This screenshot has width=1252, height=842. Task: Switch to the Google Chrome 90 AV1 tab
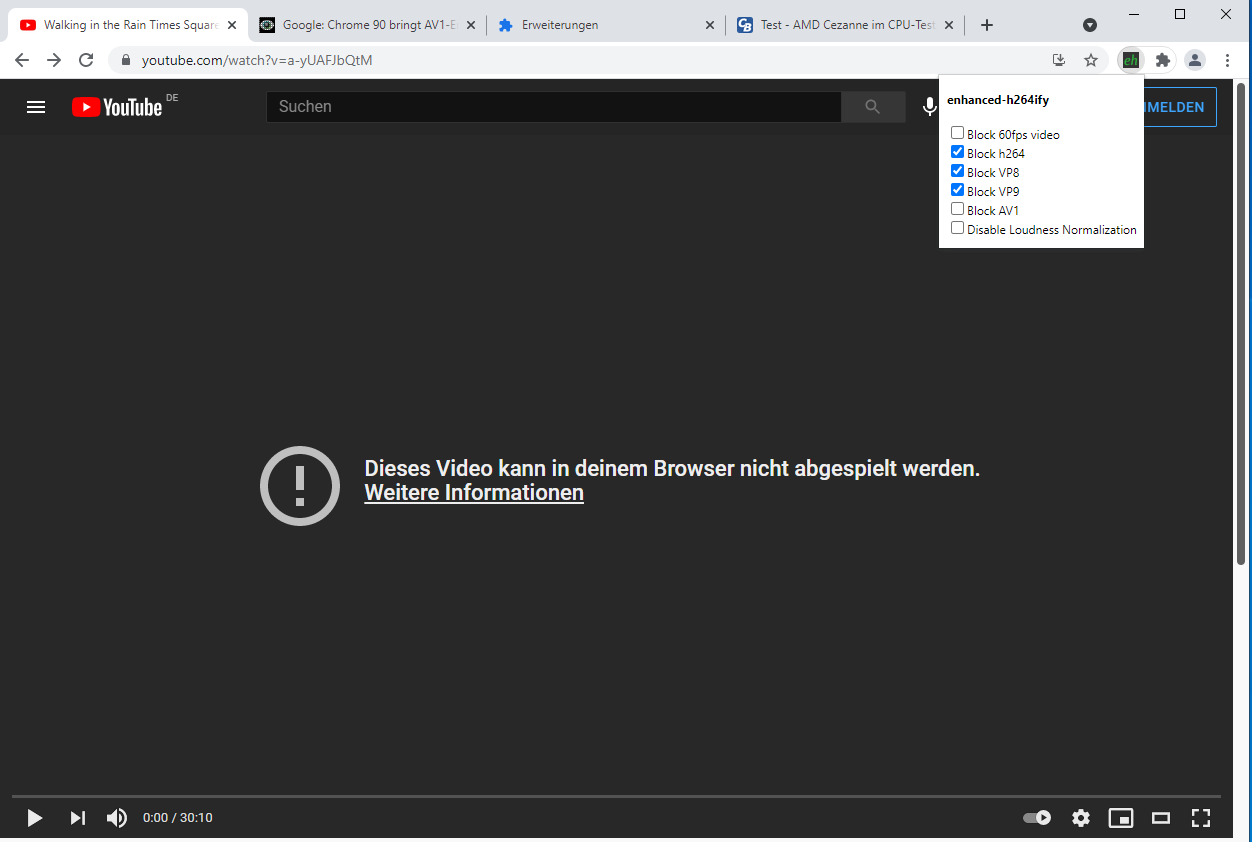point(367,25)
